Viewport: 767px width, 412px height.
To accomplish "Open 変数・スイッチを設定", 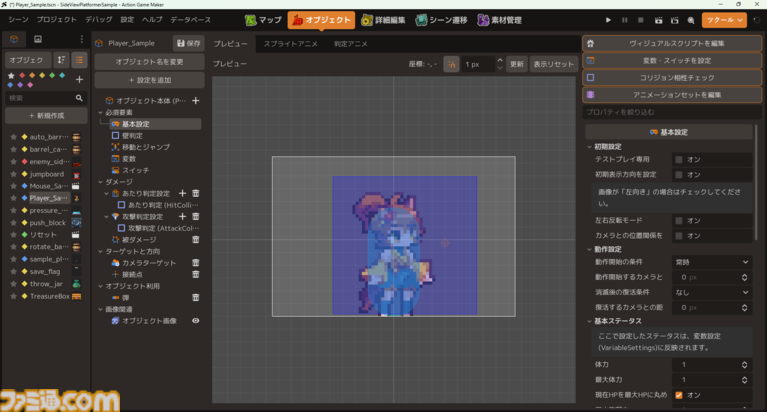I will point(672,61).
